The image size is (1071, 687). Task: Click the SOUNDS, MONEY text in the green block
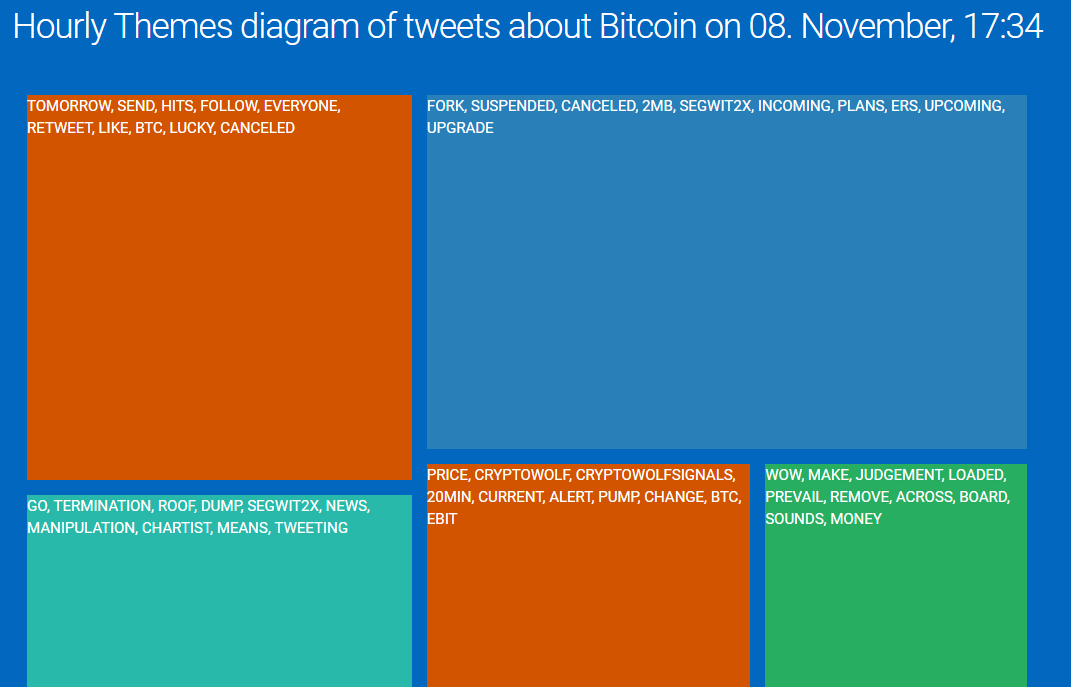point(823,518)
